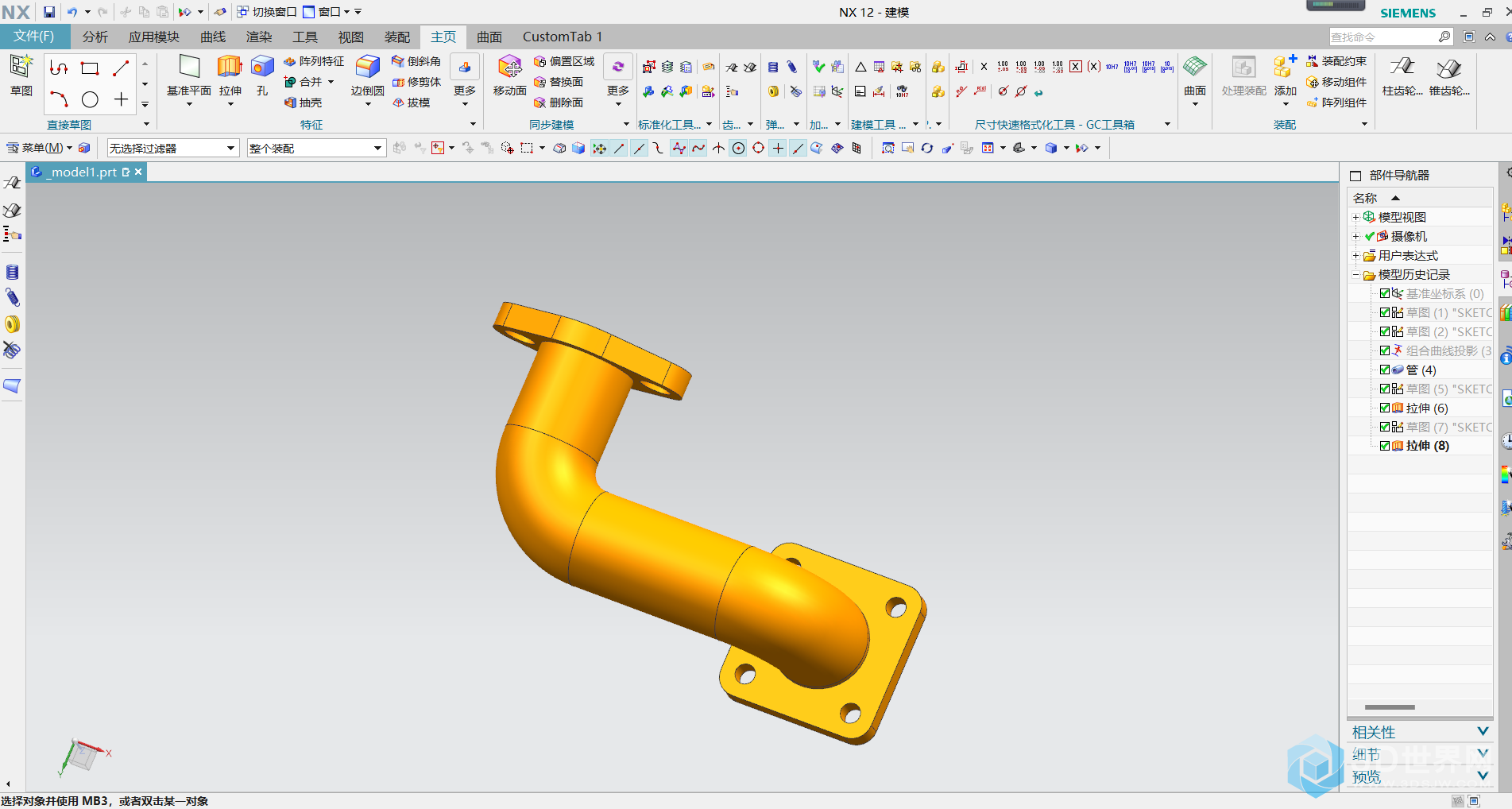
Task: Click Replace Face (替换面) tool
Action: coord(559,82)
